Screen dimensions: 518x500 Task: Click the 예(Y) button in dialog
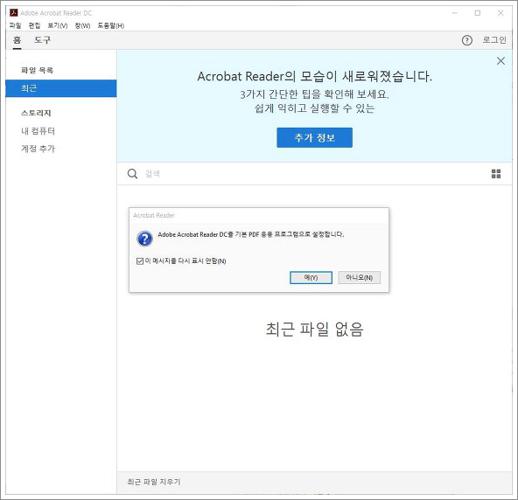point(311,278)
